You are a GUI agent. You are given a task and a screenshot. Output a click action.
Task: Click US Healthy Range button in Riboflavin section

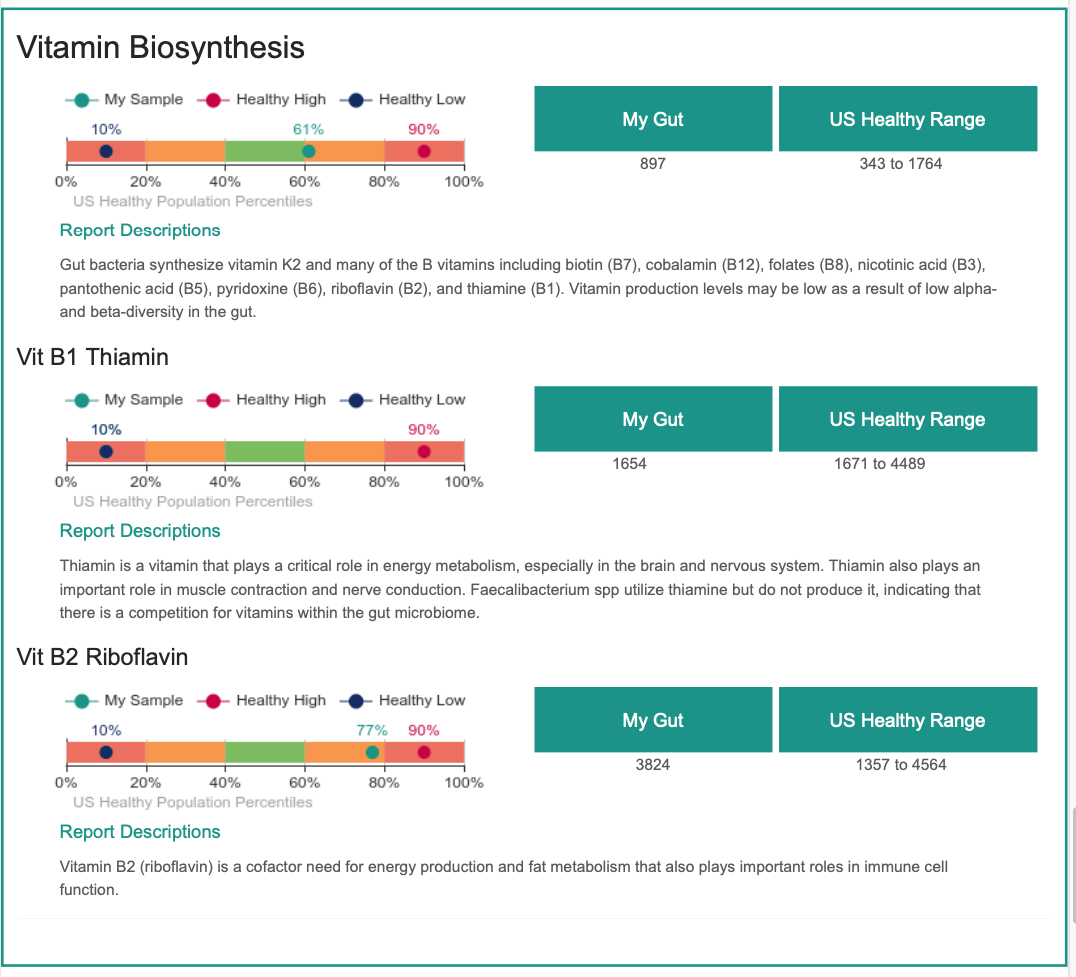pos(908,720)
